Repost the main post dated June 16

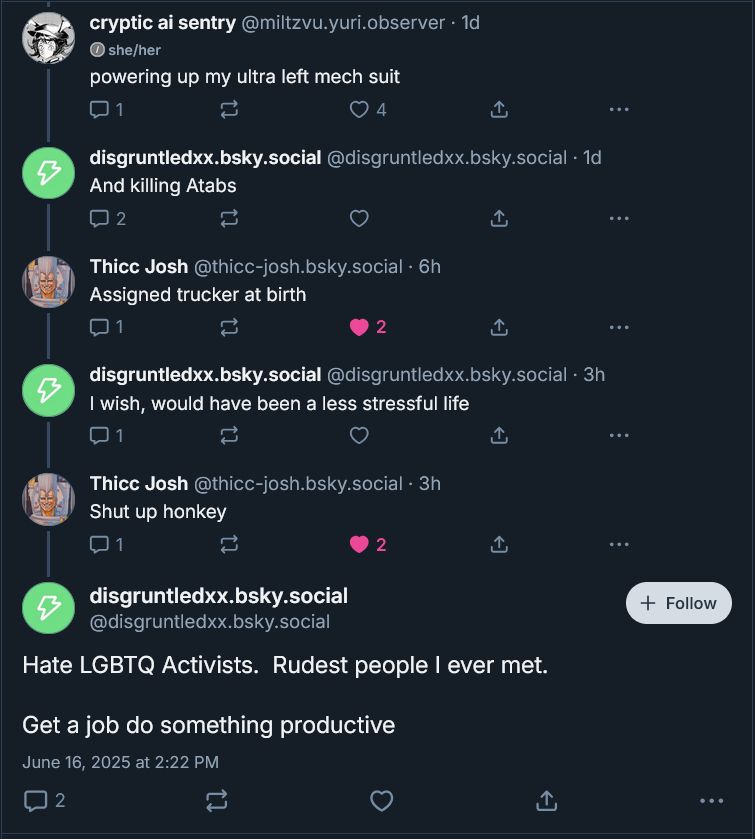click(x=216, y=800)
